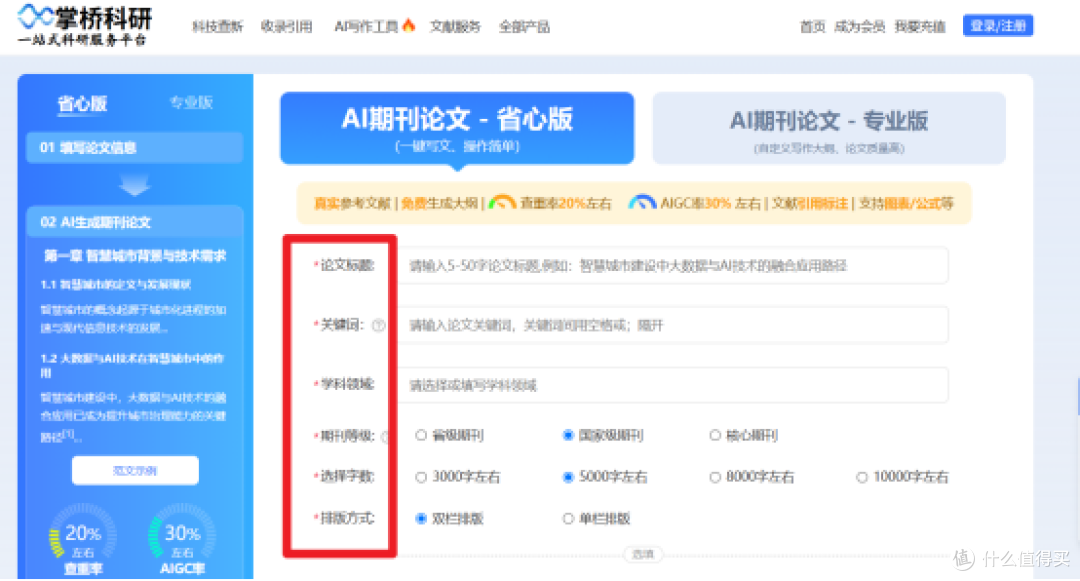Select the 省级期刊 radio button

point(421,436)
